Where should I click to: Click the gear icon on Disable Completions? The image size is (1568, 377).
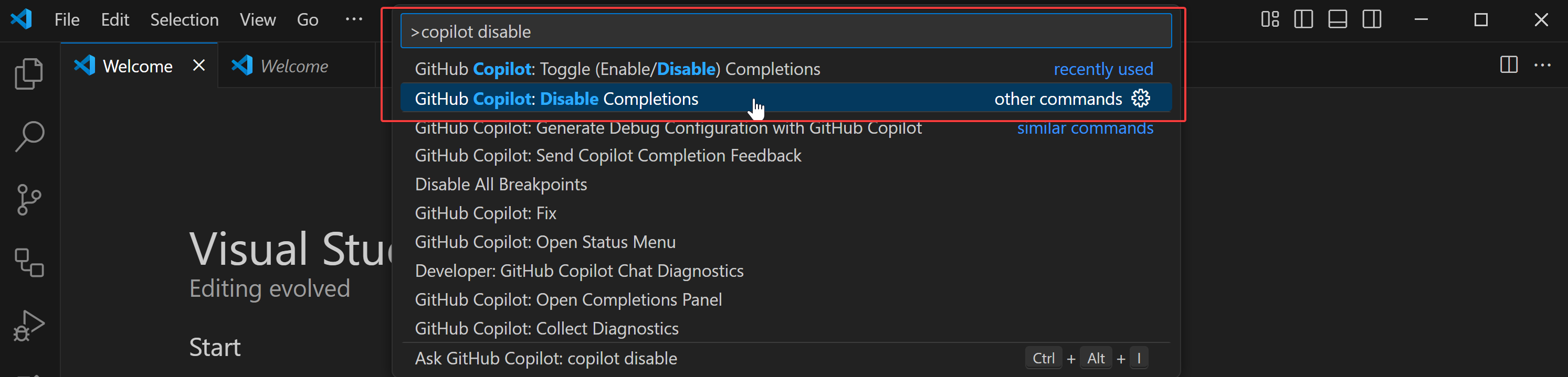pyautogui.click(x=1140, y=99)
